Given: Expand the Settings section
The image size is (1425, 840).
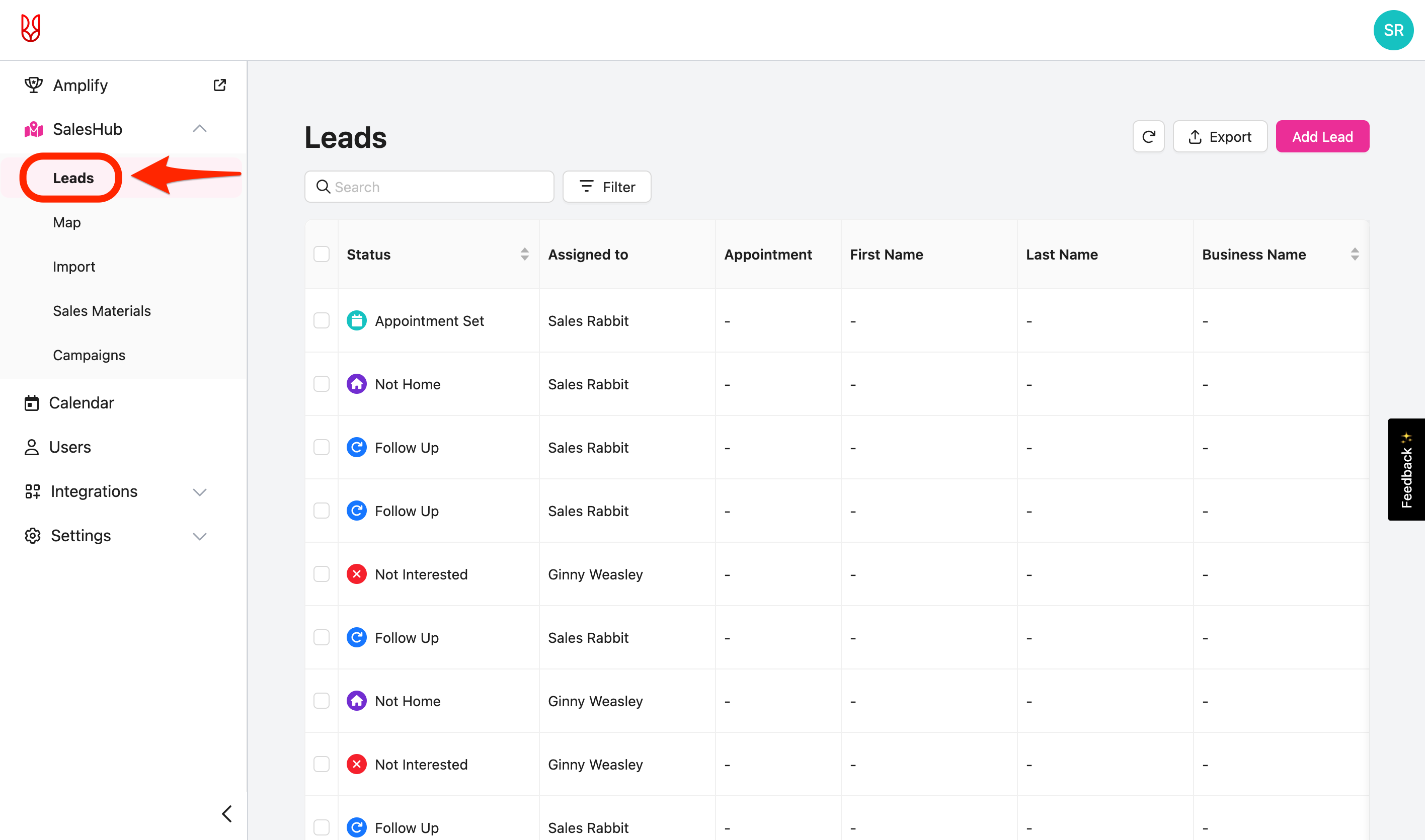Looking at the screenshot, I should point(199,536).
